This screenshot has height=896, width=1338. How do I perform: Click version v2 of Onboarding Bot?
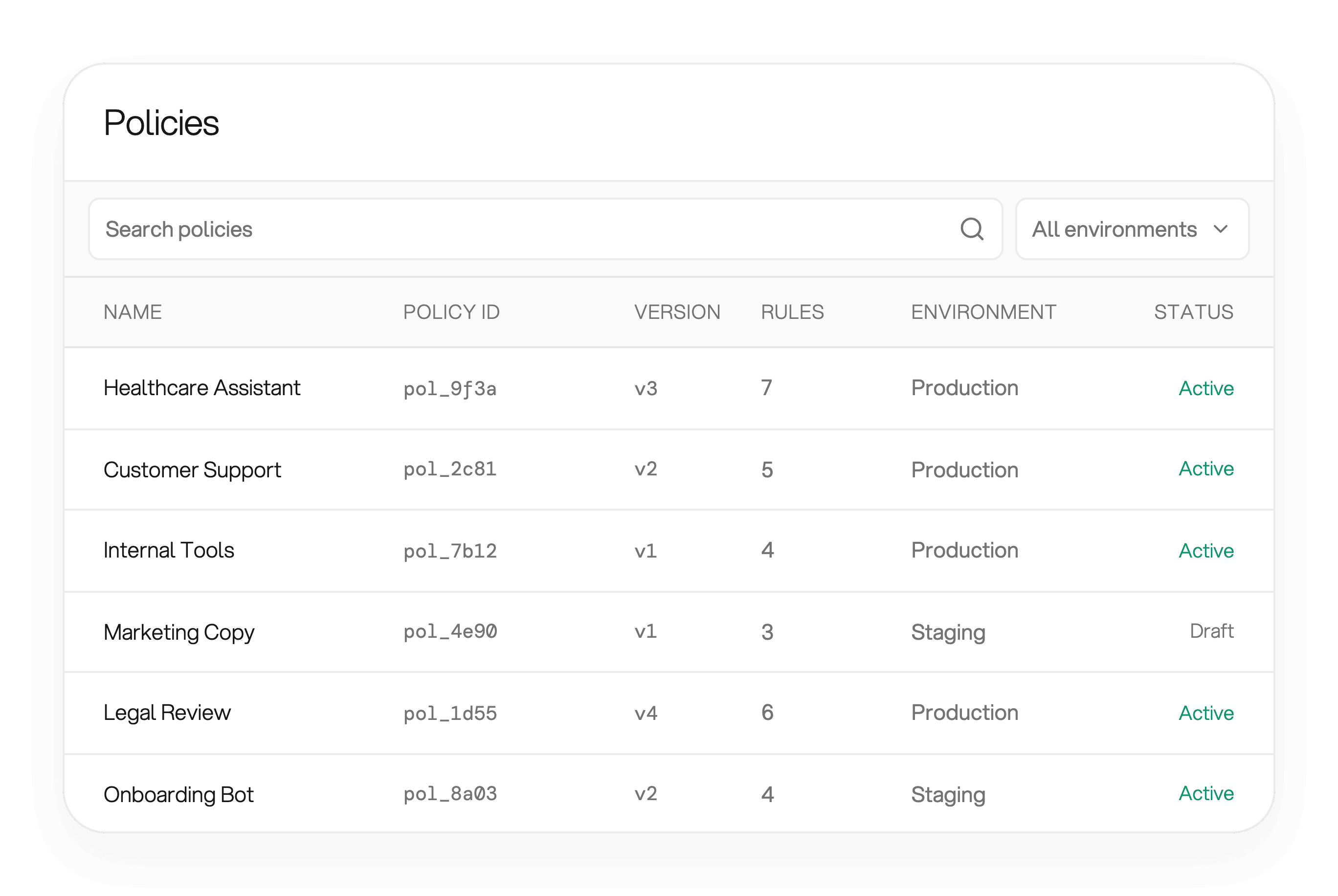[x=646, y=794]
